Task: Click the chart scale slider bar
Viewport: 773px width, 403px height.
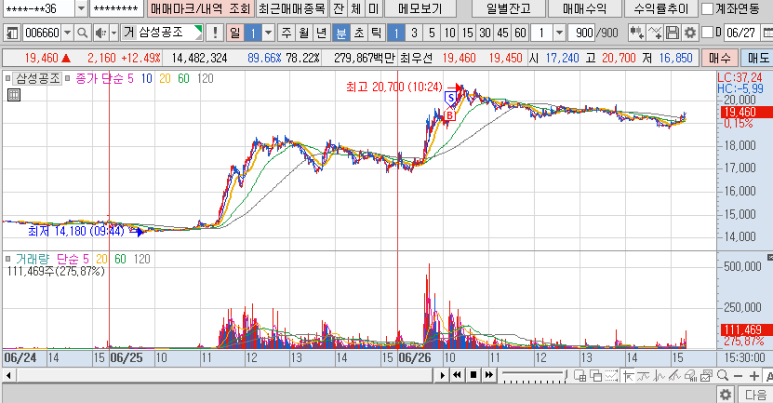Action: click(x=535, y=376)
